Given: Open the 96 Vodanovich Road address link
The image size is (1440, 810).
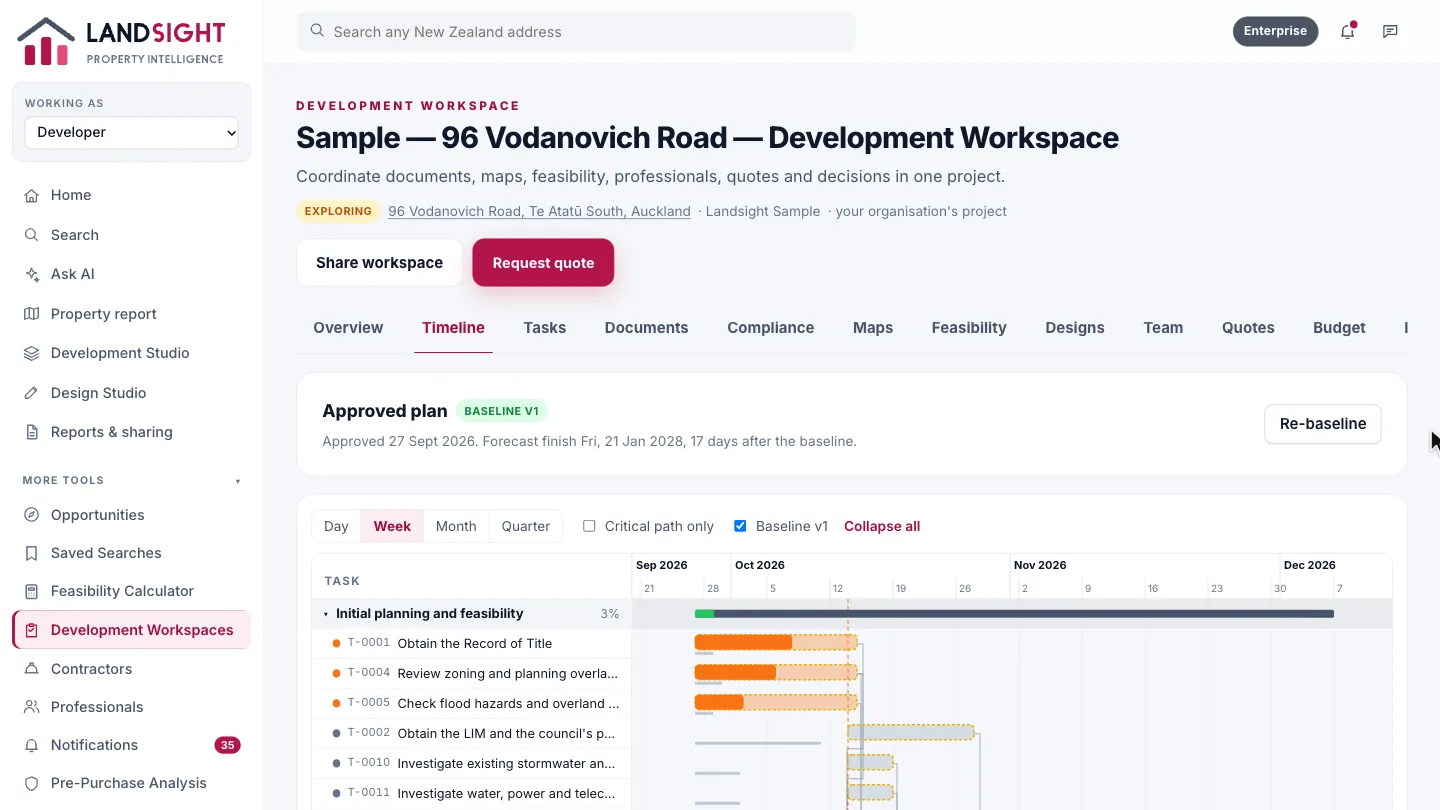Looking at the screenshot, I should (x=540, y=211).
